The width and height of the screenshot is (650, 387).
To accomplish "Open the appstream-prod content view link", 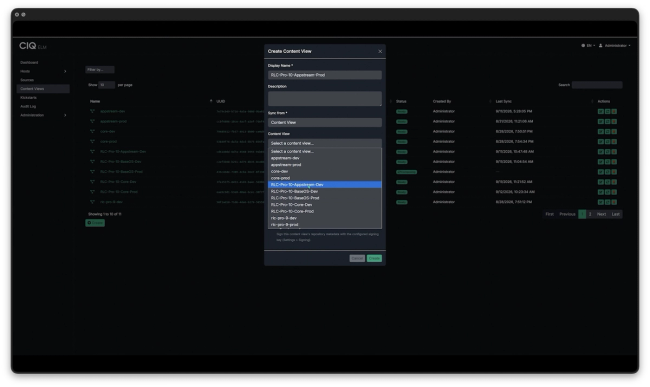I will tap(113, 121).
